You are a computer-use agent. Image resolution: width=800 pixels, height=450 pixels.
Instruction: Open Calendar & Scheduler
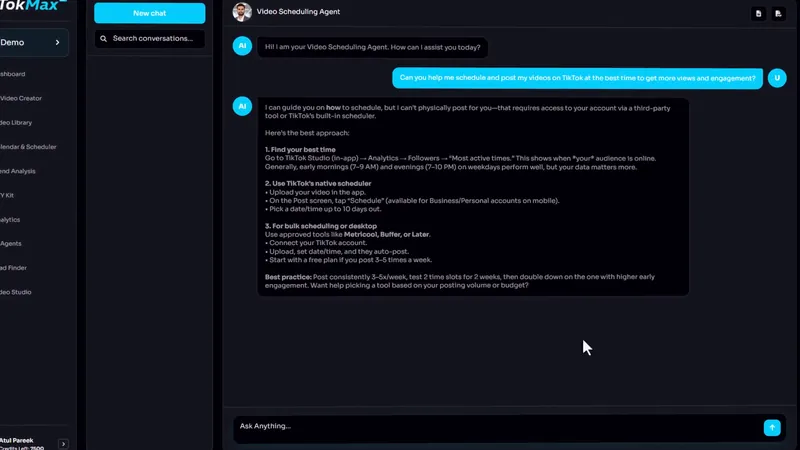click(28, 147)
